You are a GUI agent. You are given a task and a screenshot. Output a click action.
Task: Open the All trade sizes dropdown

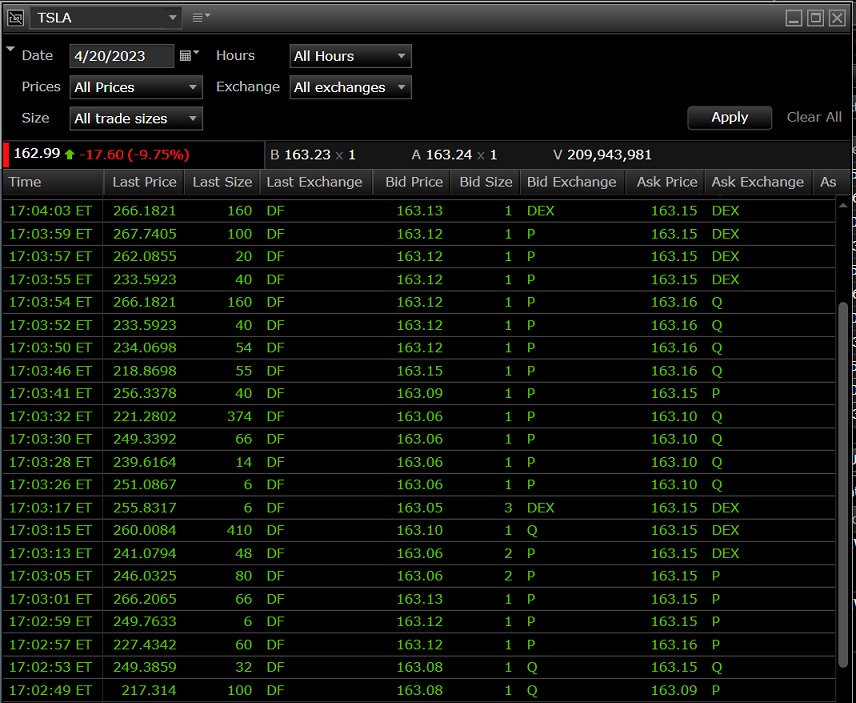point(136,118)
